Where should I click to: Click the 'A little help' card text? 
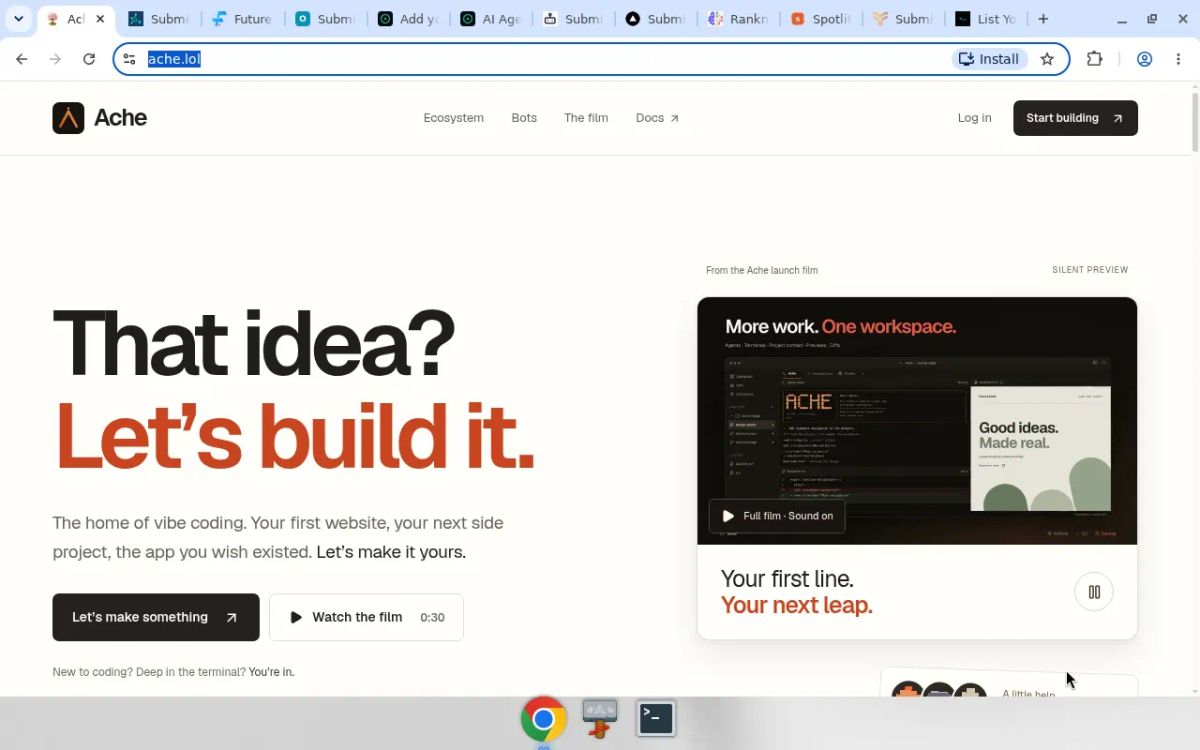1029,693
